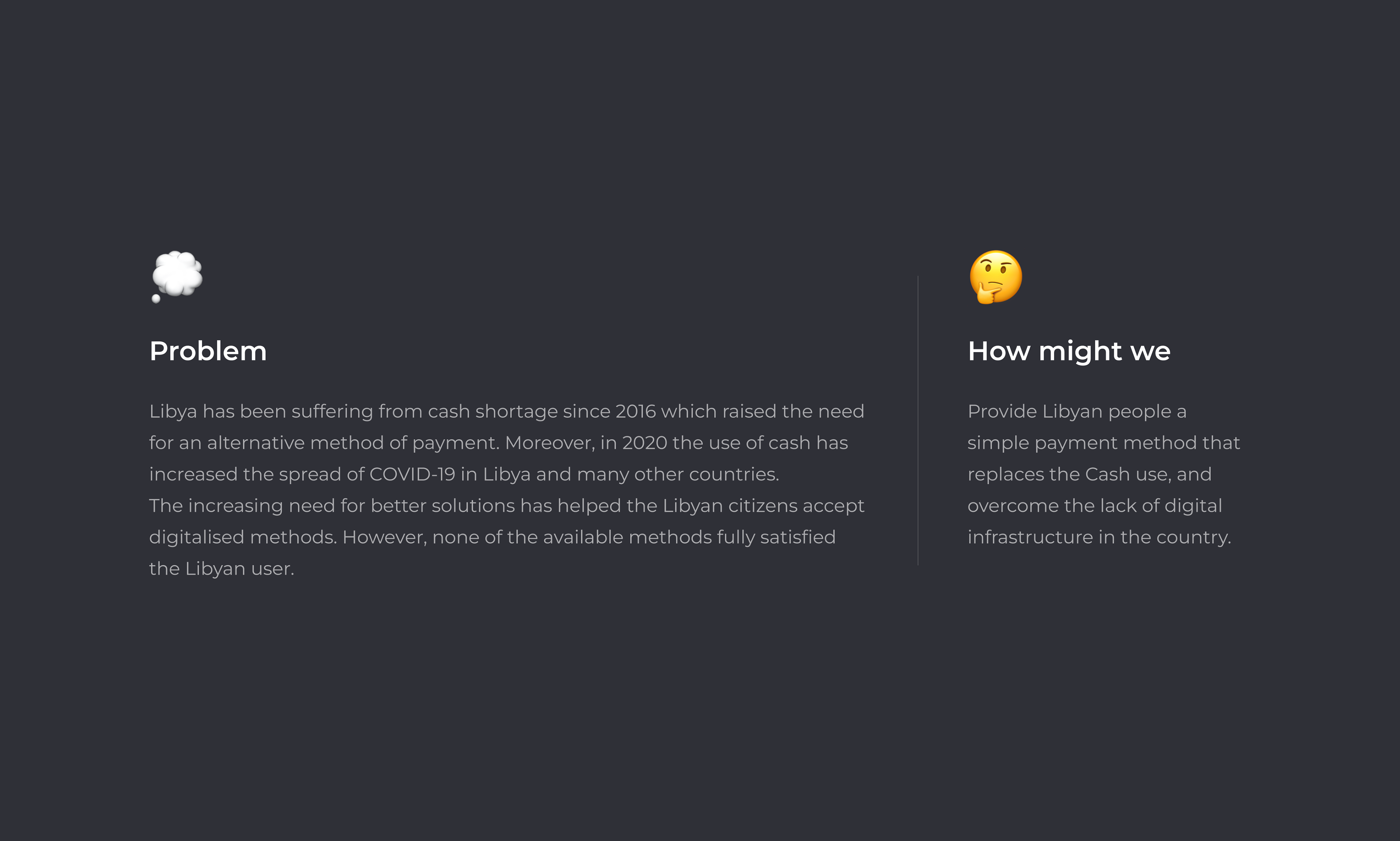Click the line 'overcome the lack of digital'
1400x841 pixels.
[x=1094, y=505]
